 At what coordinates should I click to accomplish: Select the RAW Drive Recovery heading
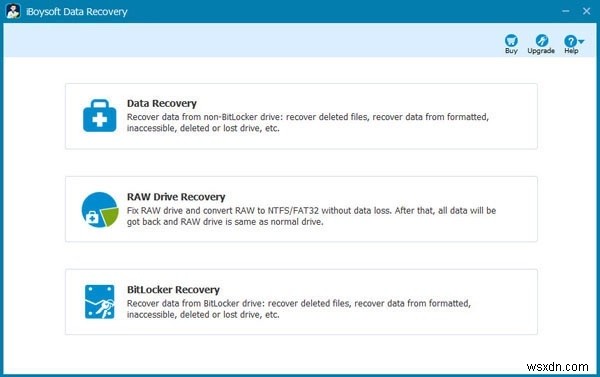coord(176,197)
